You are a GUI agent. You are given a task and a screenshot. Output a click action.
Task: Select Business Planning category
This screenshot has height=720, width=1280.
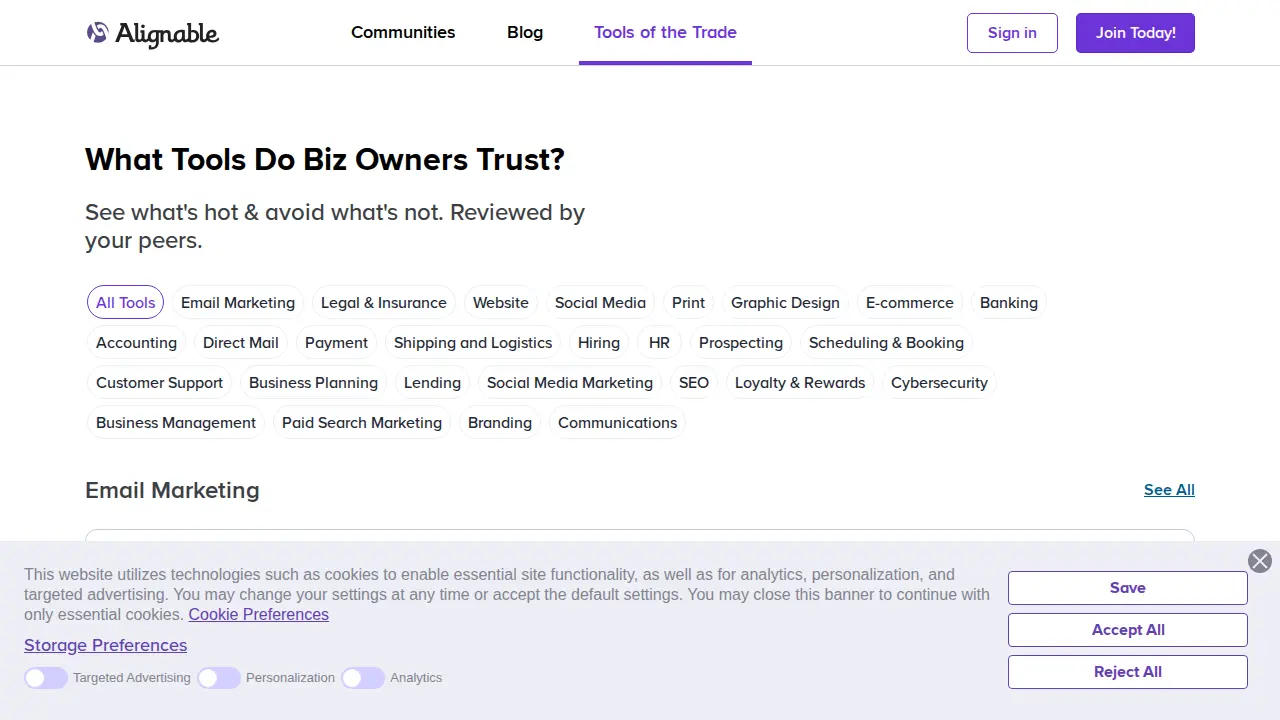click(x=313, y=382)
